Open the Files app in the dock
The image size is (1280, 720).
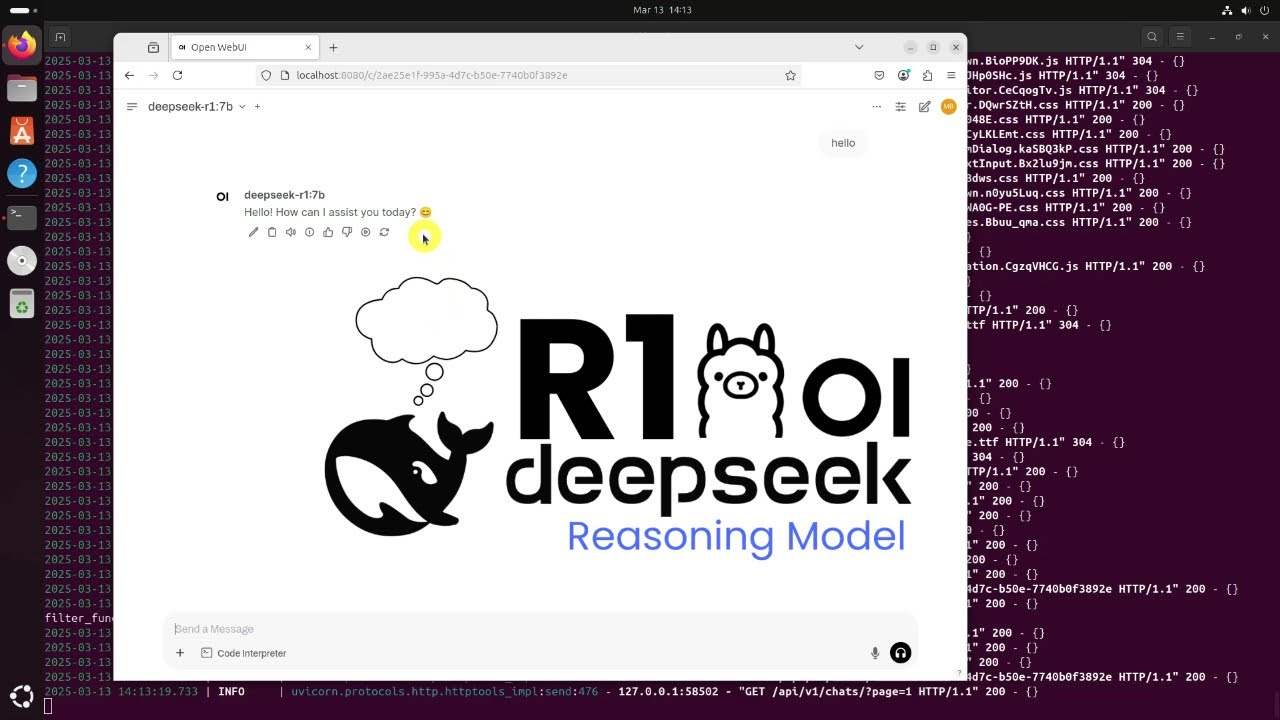(x=21, y=88)
